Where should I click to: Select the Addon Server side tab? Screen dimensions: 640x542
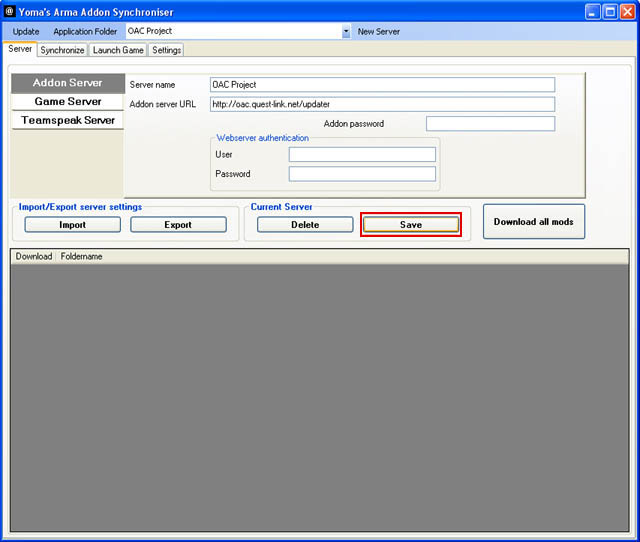click(67, 83)
